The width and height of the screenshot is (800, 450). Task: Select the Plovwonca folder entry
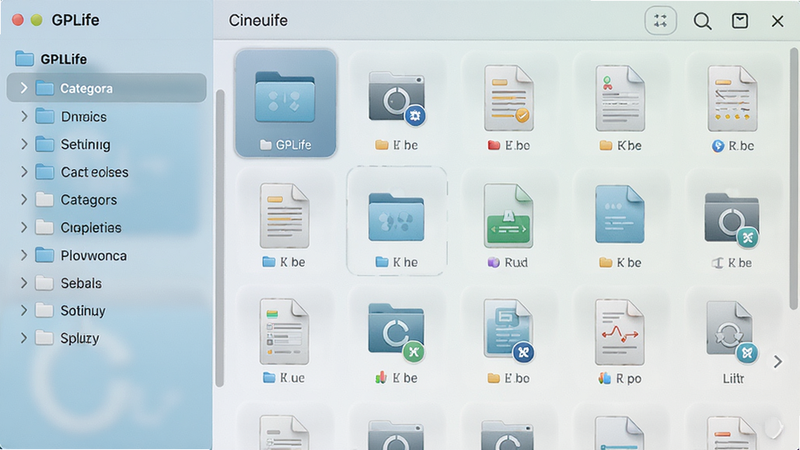point(107,255)
